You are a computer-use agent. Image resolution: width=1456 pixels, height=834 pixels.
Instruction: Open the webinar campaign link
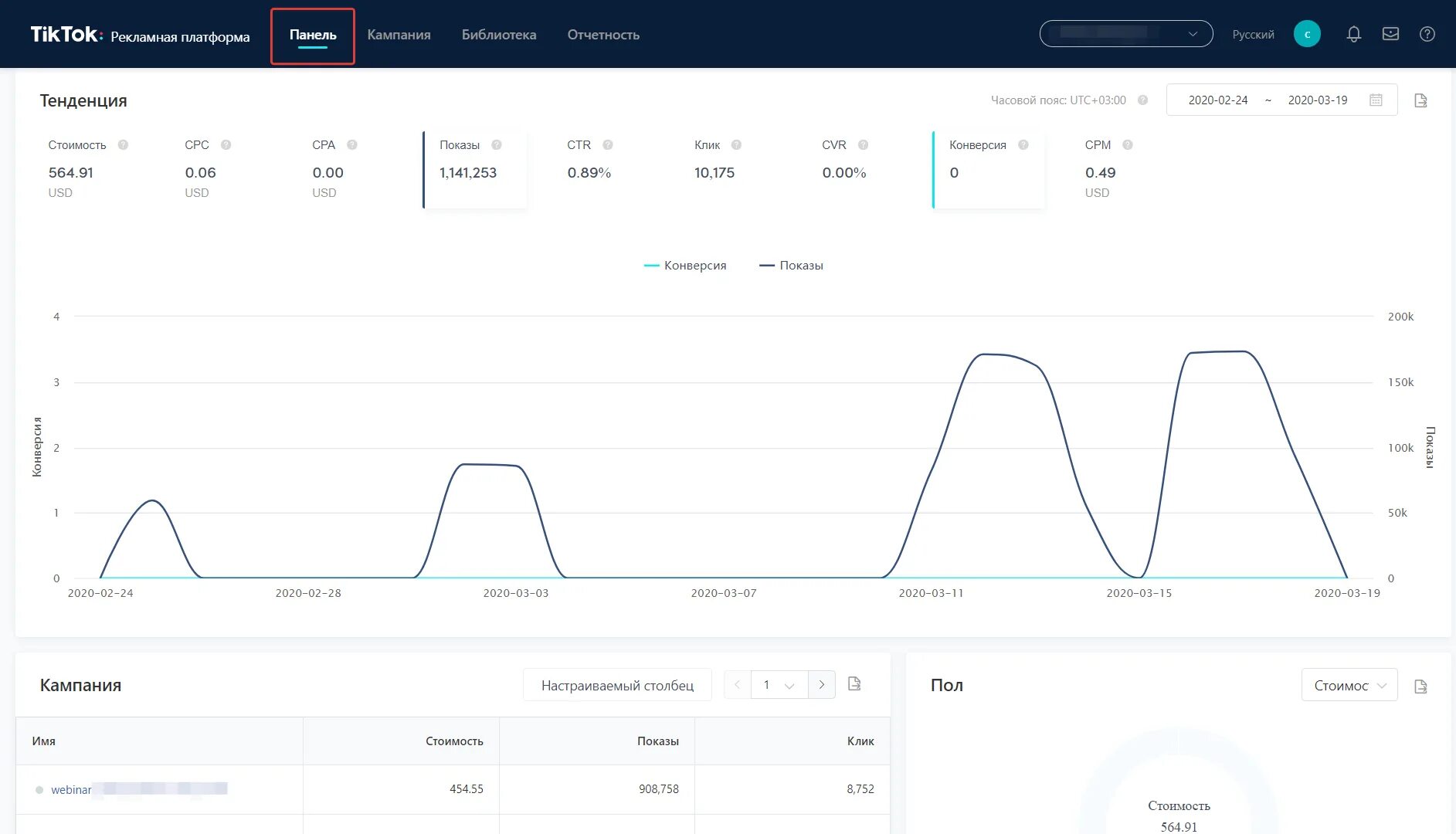(139, 789)
